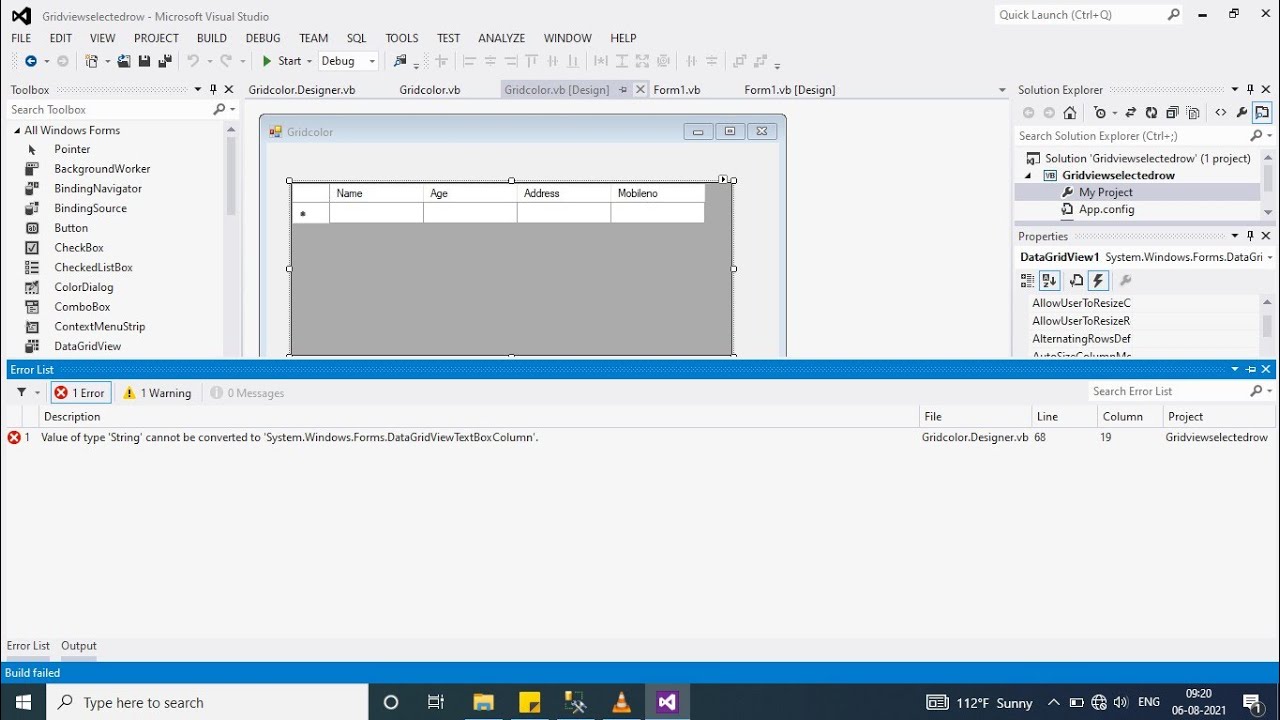Open File Explorer from the taskbar

(483, 702)
